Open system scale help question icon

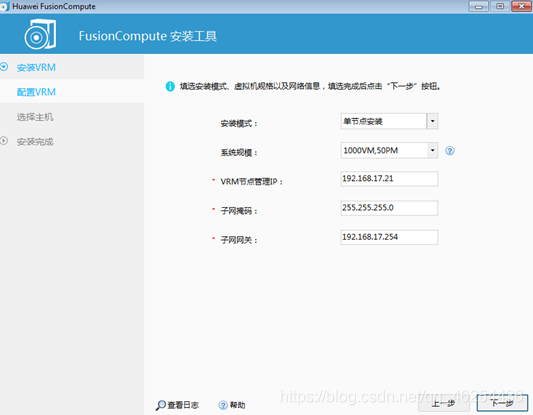(450, 151)
